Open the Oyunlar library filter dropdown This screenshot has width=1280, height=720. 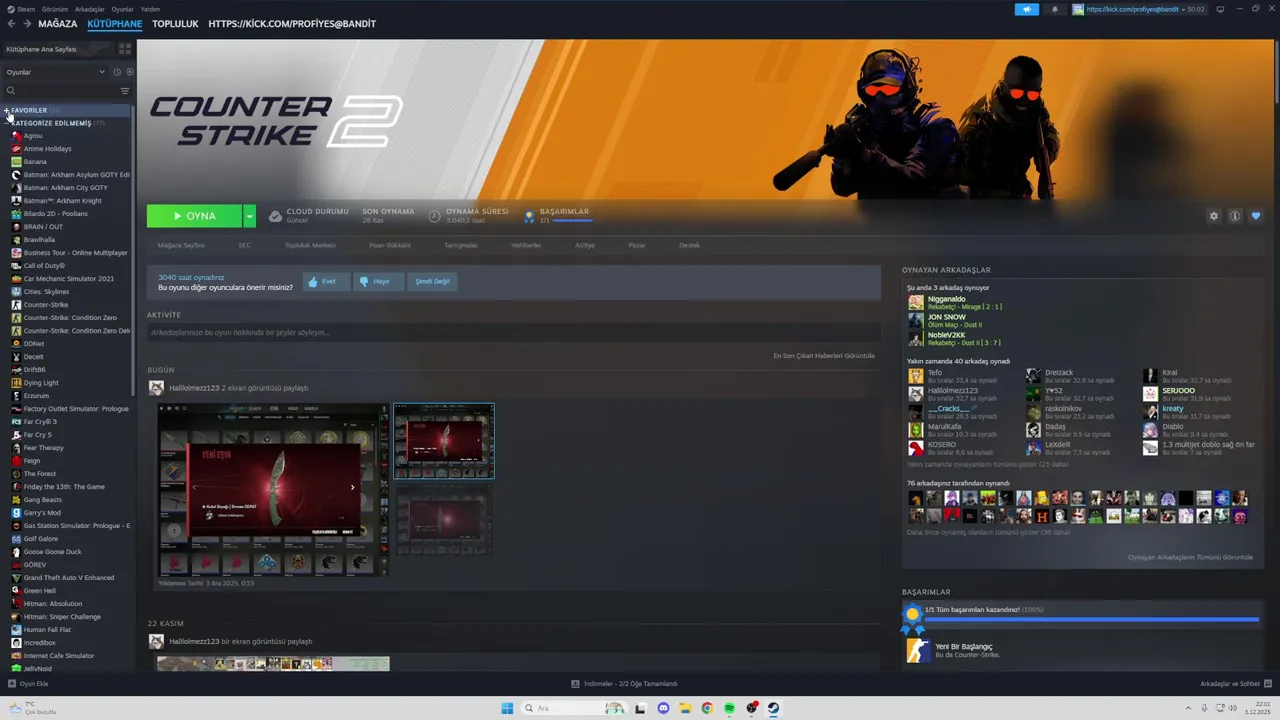(55, 72)
